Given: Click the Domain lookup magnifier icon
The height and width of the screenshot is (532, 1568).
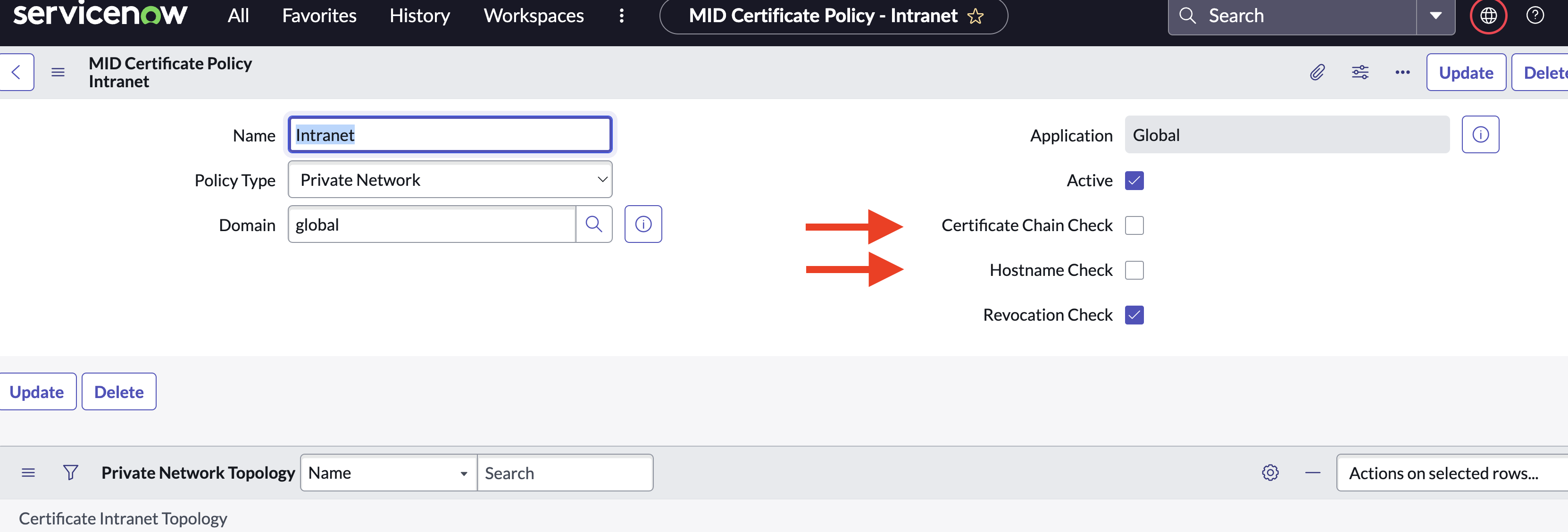Looking at the screenshot, I should 593,224.
